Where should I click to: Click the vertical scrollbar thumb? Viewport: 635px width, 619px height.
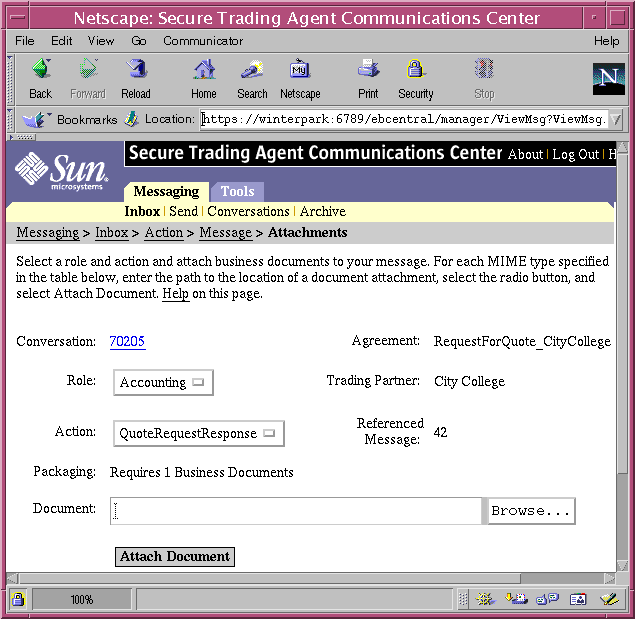[622, 313]
